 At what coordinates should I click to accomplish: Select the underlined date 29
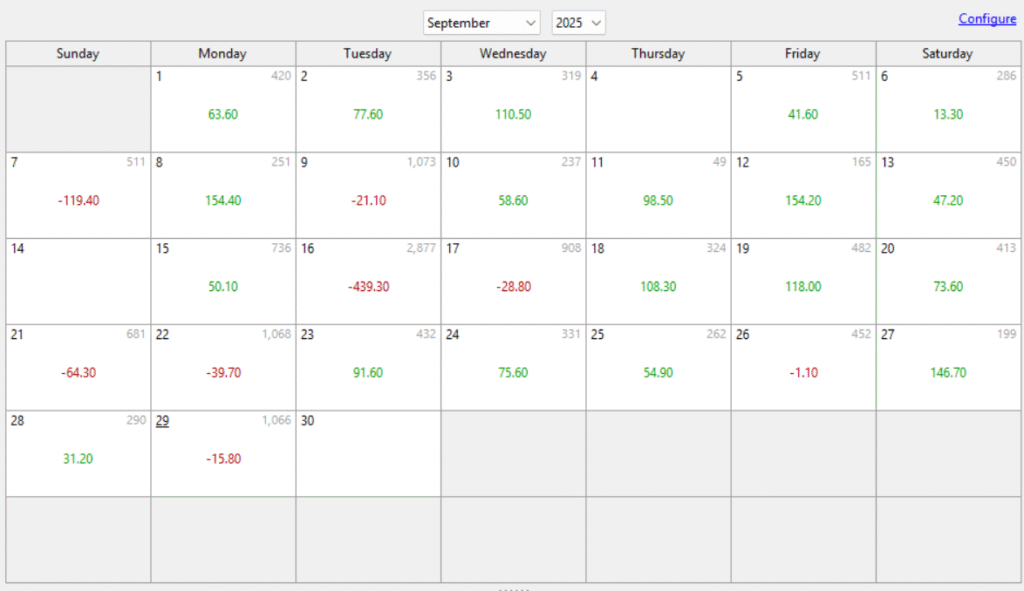162,421
